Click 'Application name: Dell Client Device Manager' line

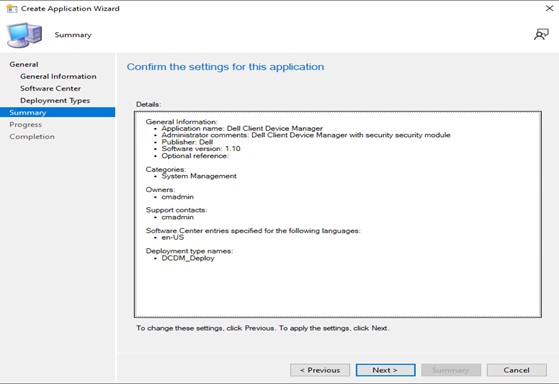coord(242,128)
